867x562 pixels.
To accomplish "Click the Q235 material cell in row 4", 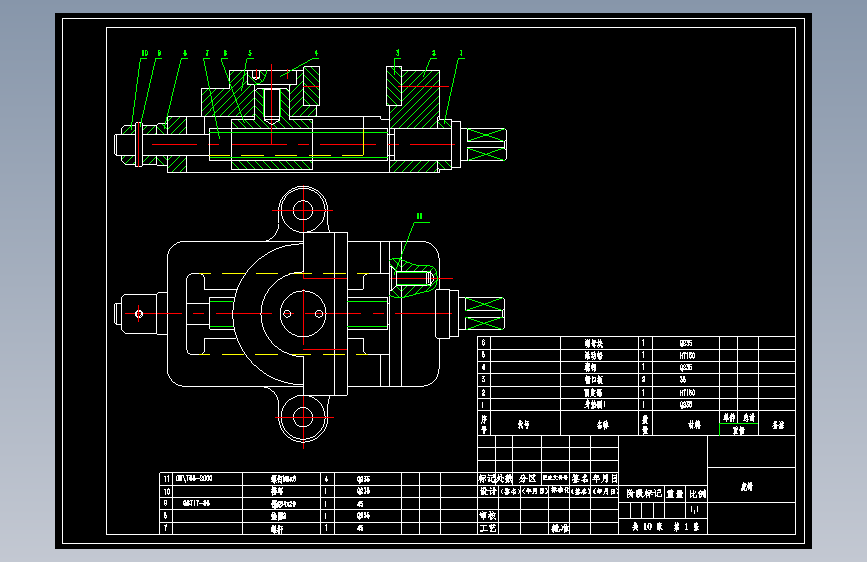I will pyautogui.click(x=687, y=368).
